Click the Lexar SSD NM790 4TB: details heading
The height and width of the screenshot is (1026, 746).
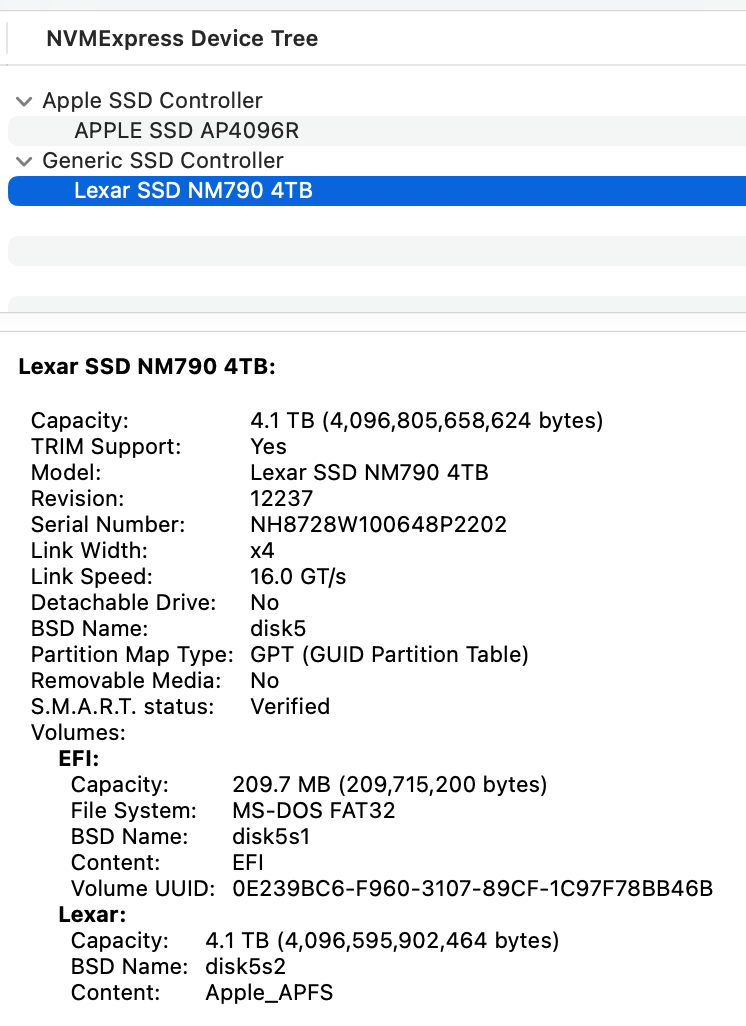click(147, 366)
